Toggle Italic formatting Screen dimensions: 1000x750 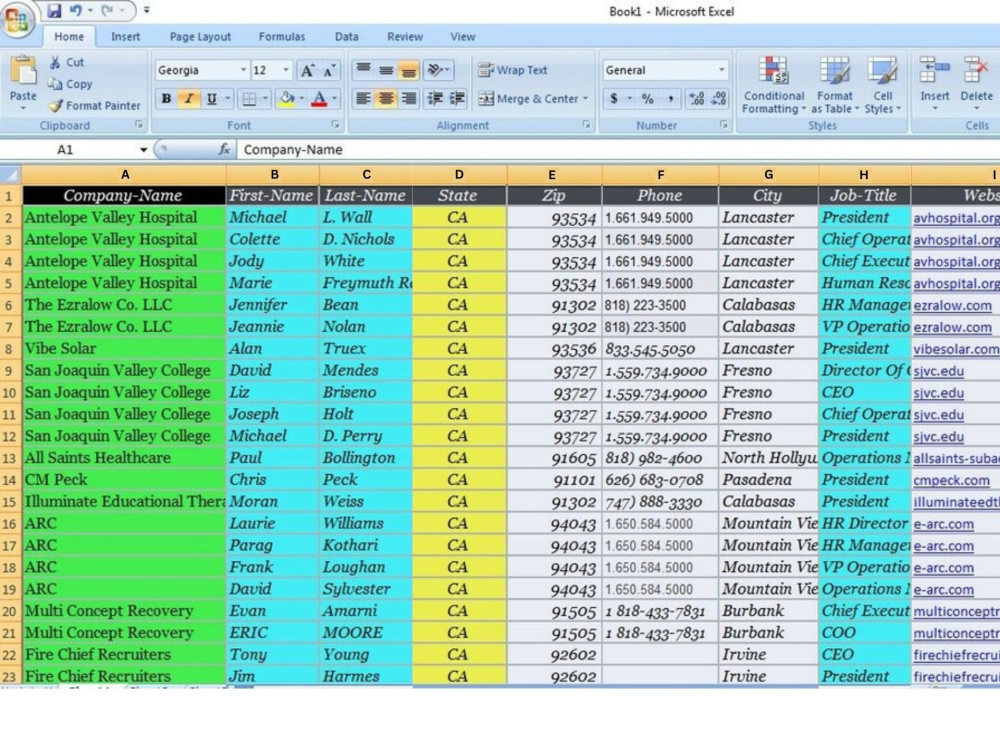189,99
